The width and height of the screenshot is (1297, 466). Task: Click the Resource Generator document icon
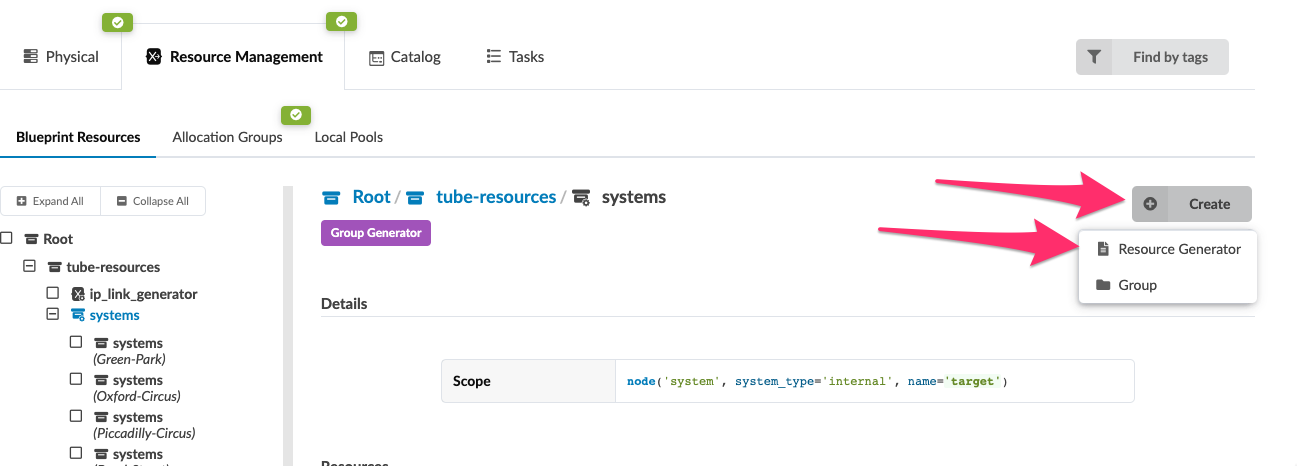[1103, 249]
